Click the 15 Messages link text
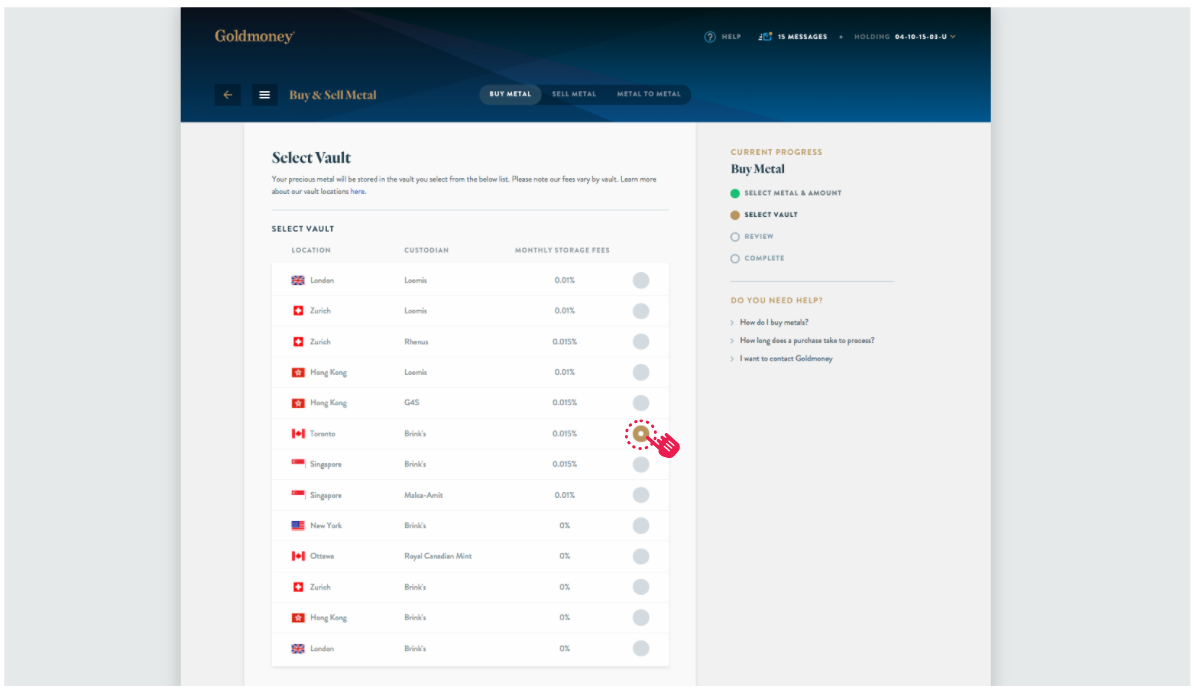1197x693 pixels. (x=802, y=37)
